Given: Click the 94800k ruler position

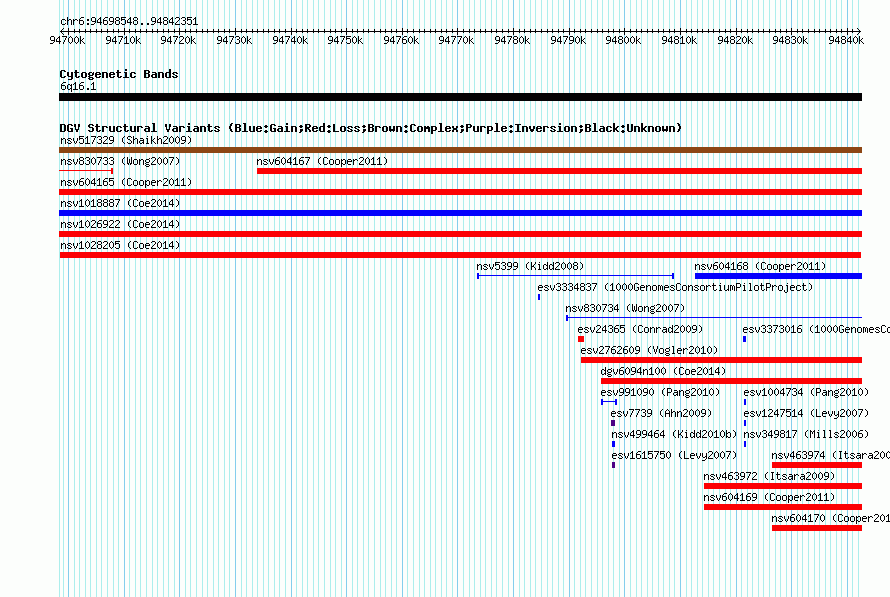Looking at the screenshot, I should (x=623, y=40).
